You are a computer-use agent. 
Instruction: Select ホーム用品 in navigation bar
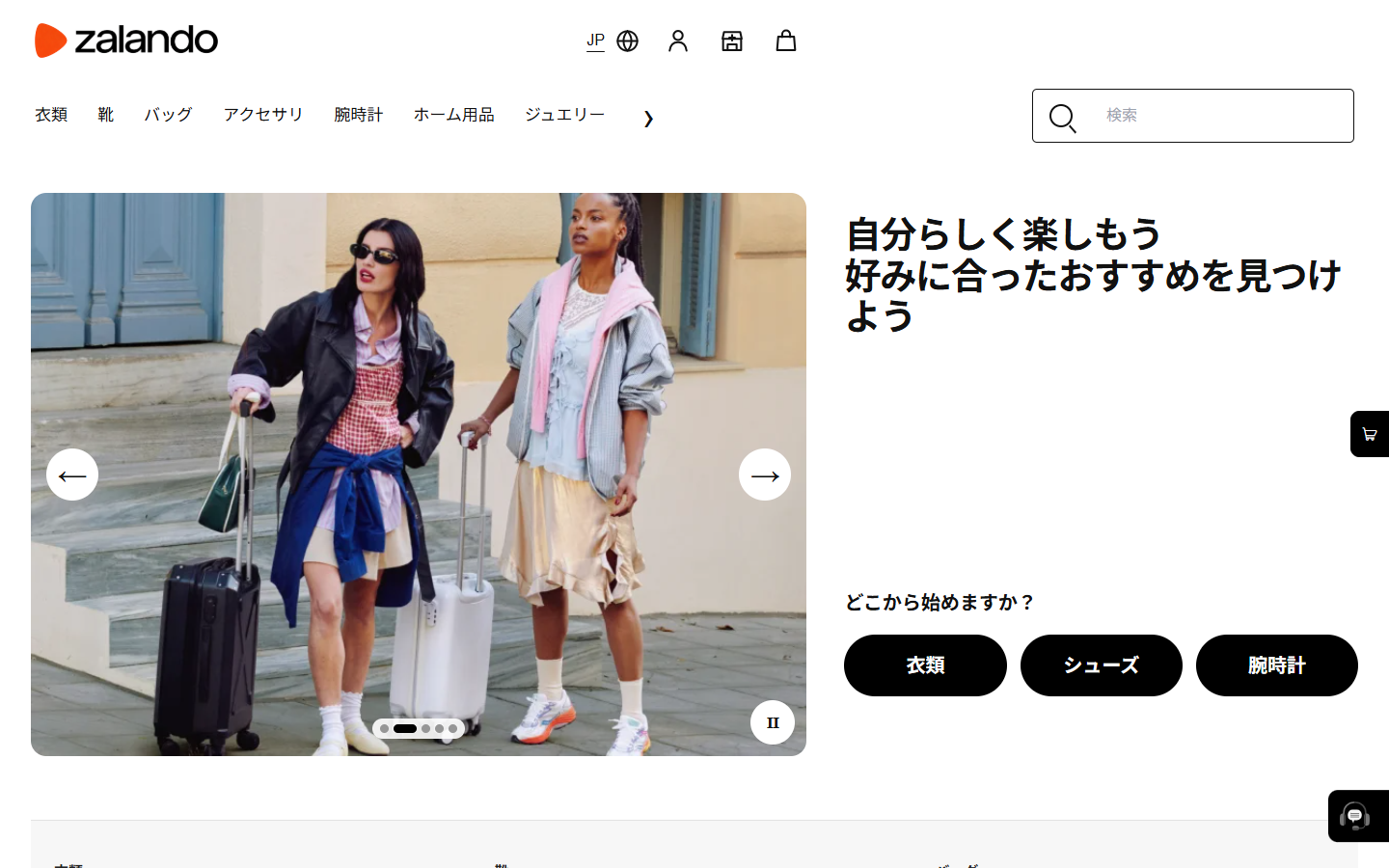click(454, 115)
